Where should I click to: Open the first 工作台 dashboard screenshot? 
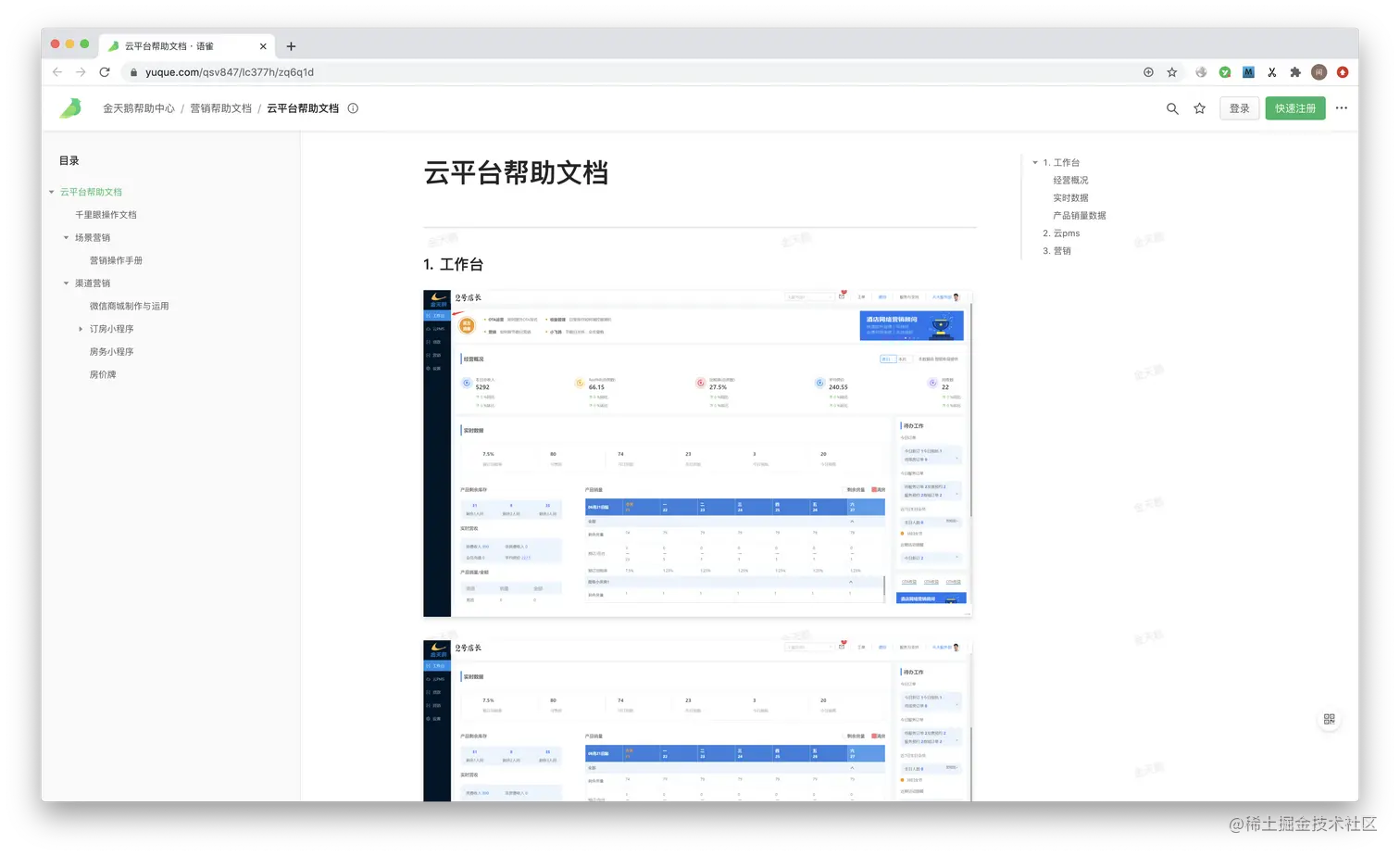point(698,453)
